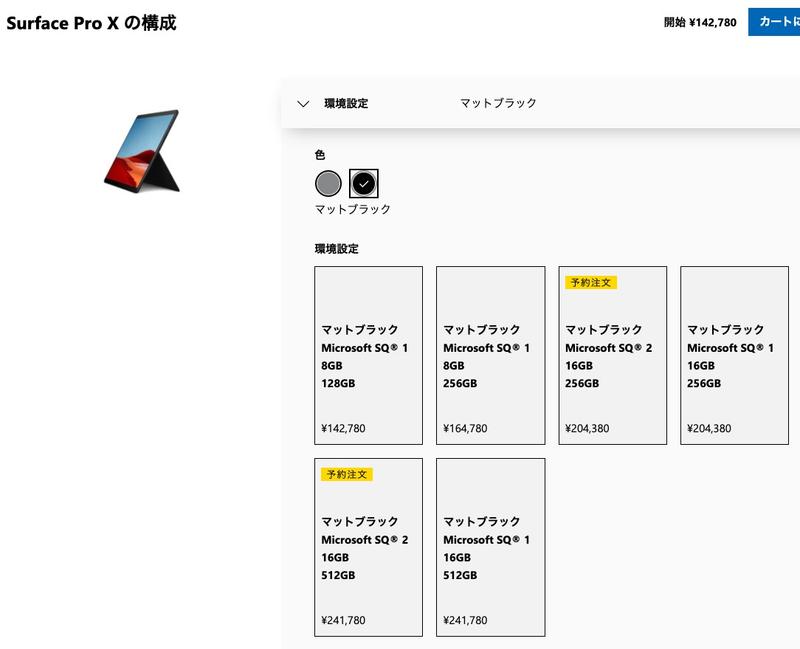Click the 色 section label
800x649 pixels.
tap(320, 155)
